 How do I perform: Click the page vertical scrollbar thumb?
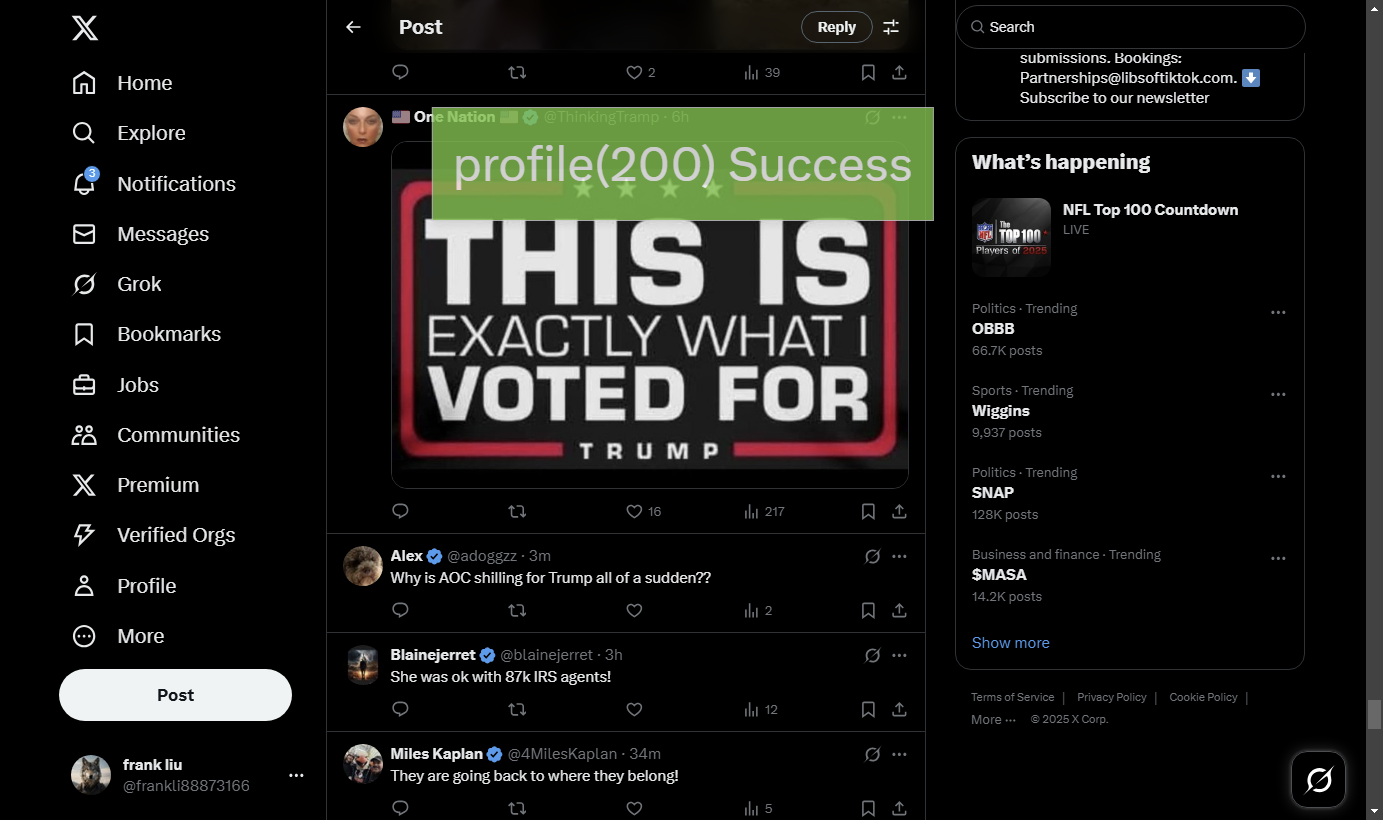[x=1374, y=714]
